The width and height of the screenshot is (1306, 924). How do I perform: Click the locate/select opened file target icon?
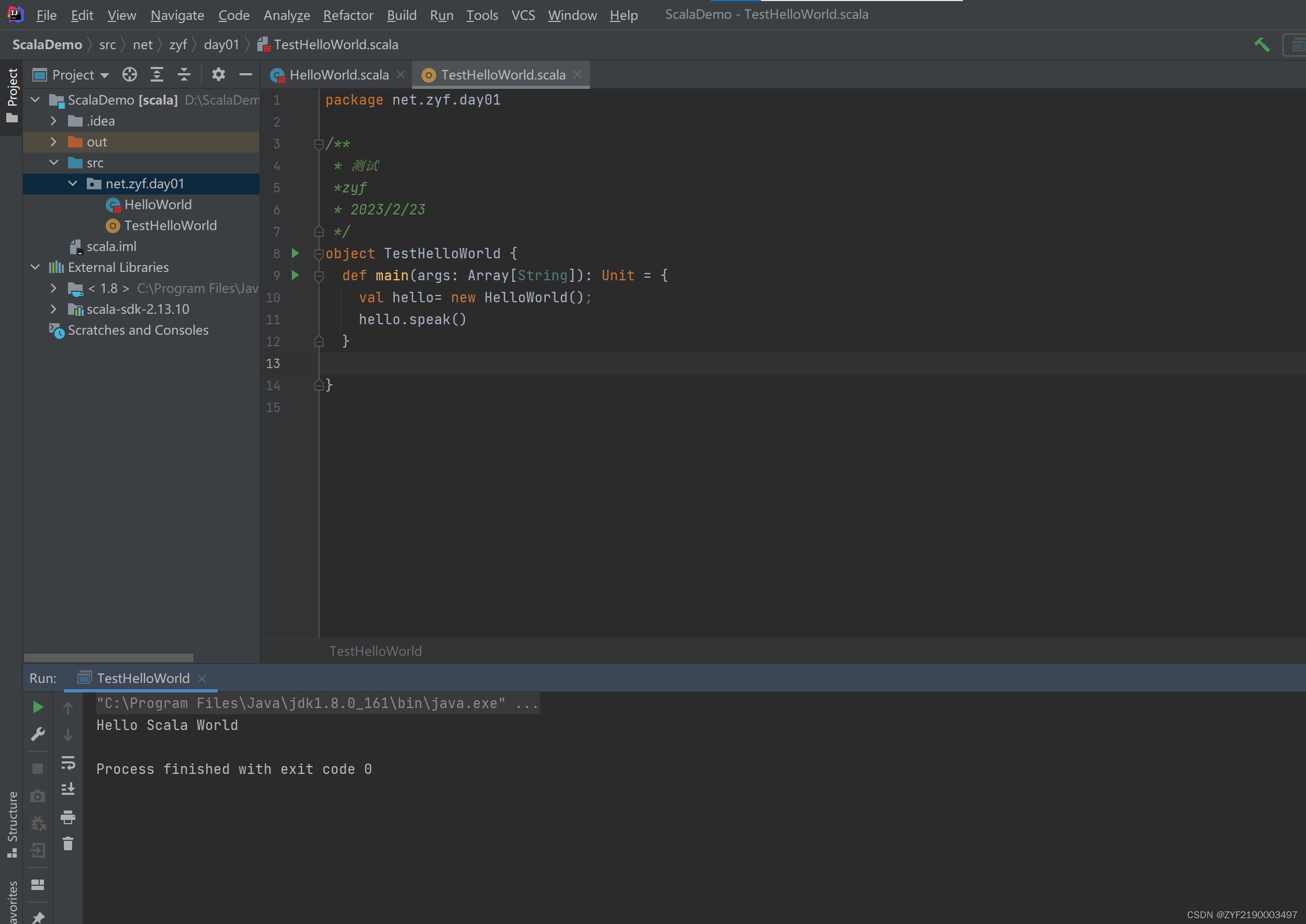tap(130, 75)
